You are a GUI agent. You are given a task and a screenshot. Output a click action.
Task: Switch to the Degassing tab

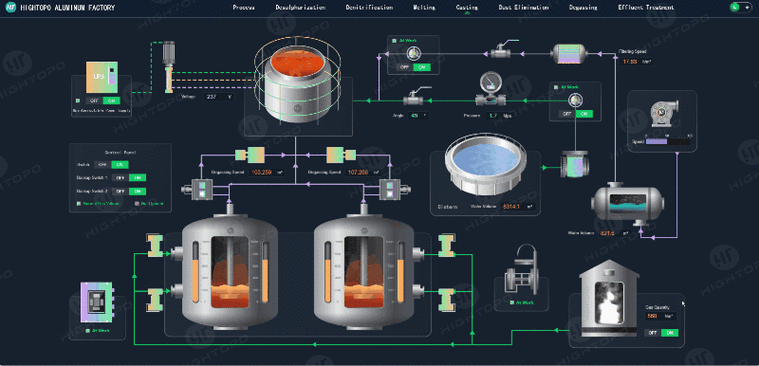(x=583, y=8)
